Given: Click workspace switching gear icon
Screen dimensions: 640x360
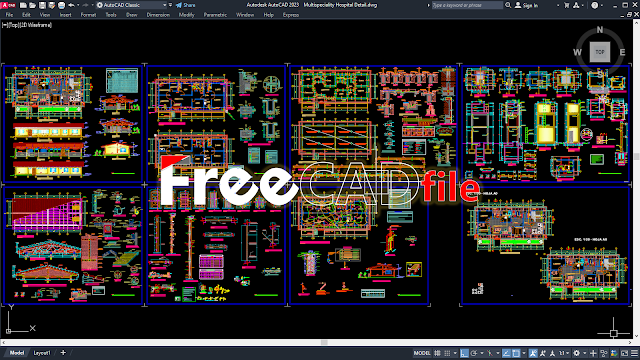Looking at the screenshot, I should pos(577,353).
